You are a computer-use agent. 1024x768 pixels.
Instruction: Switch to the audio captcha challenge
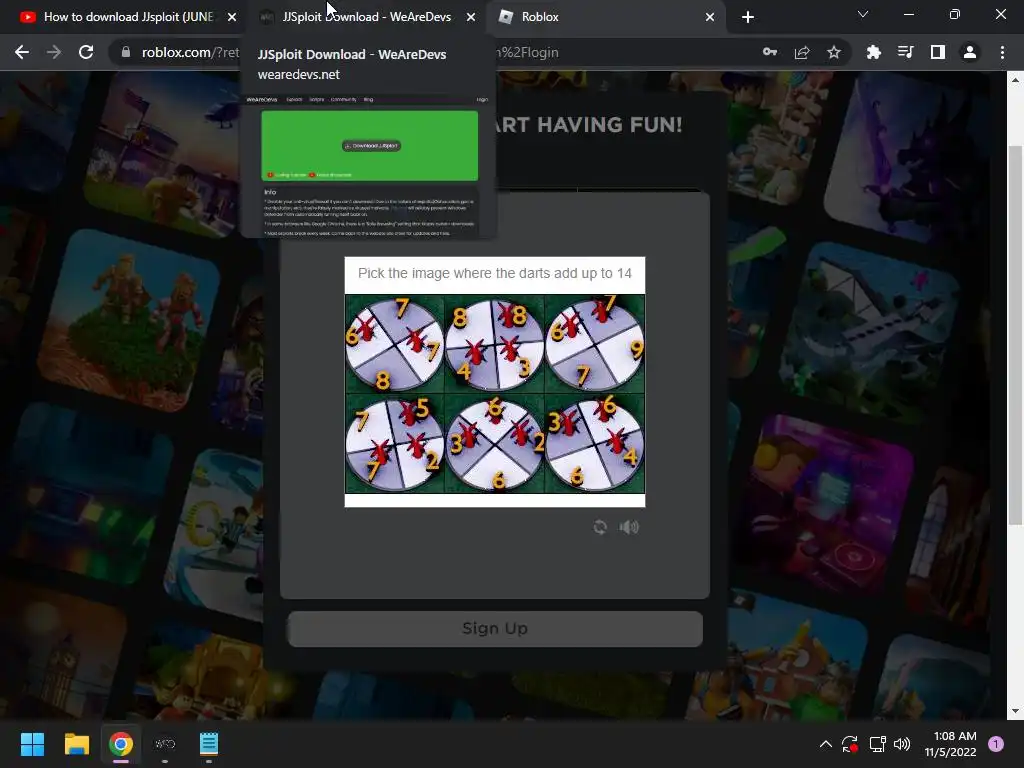(x=629, y=527)
